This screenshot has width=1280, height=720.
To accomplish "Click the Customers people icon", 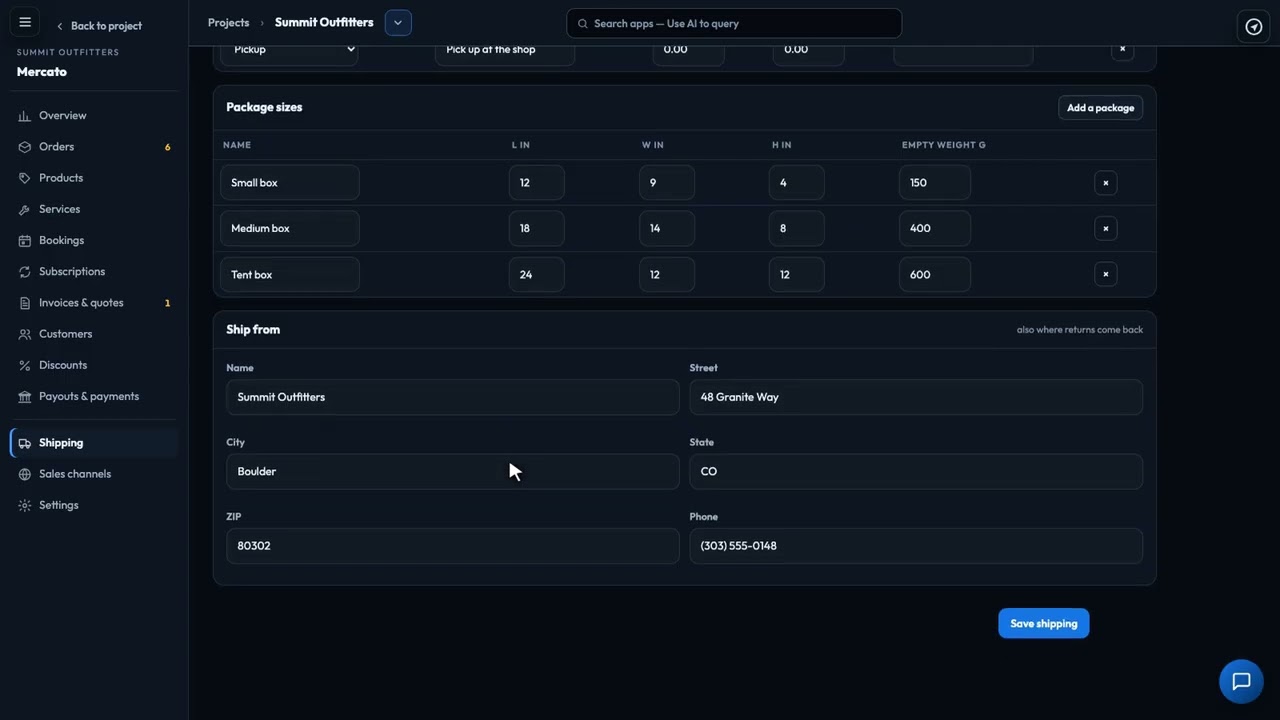I will 25,334.
